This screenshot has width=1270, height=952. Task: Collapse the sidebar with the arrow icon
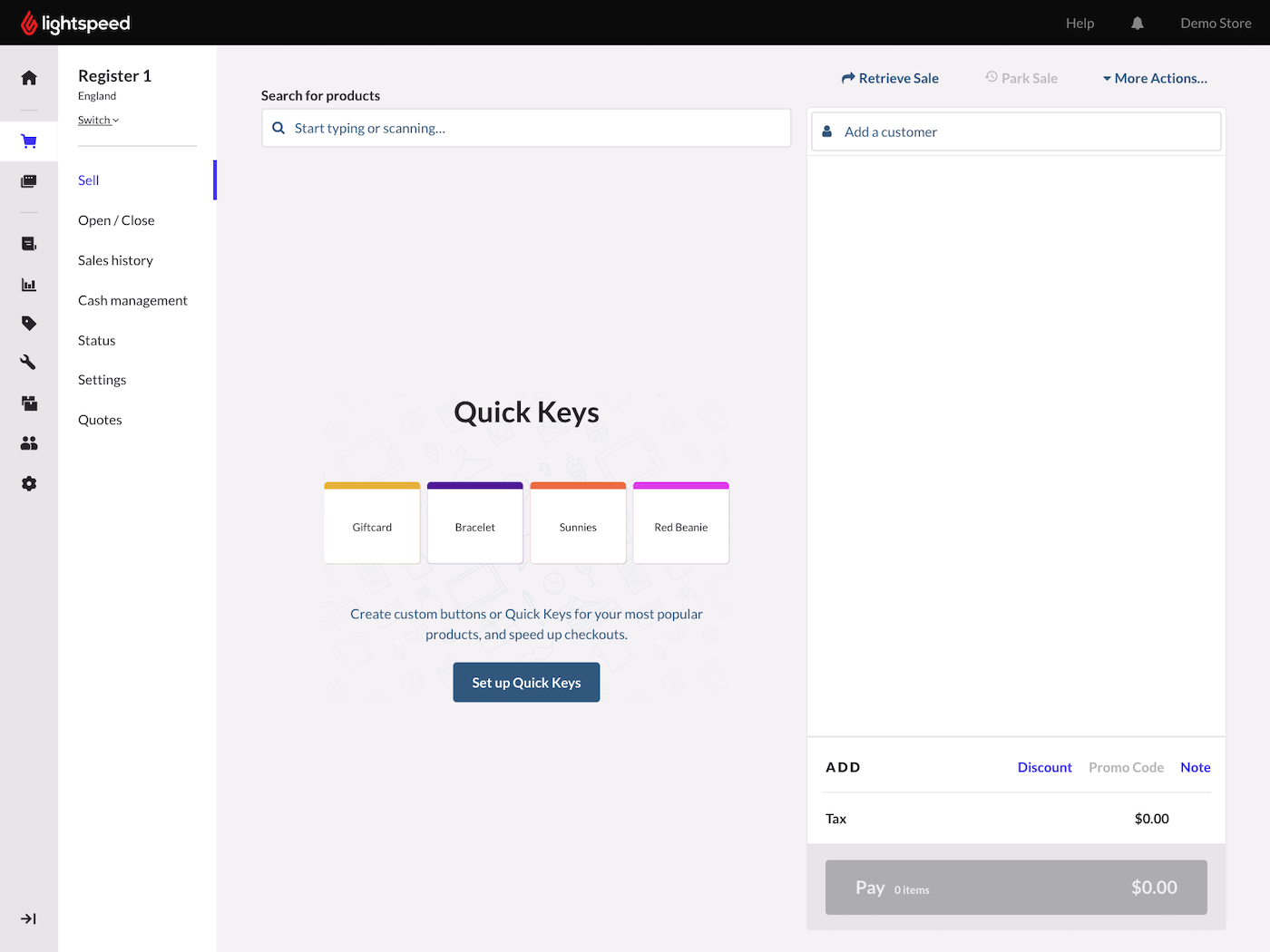click(x=28, y=918)
